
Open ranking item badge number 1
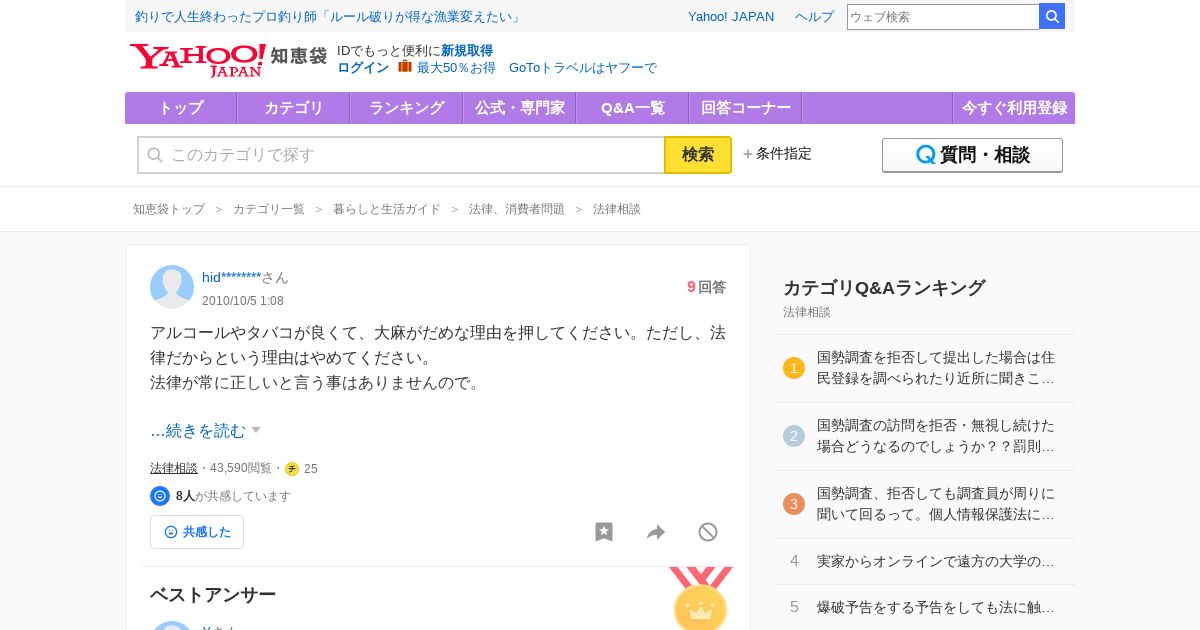pos(794,368)
